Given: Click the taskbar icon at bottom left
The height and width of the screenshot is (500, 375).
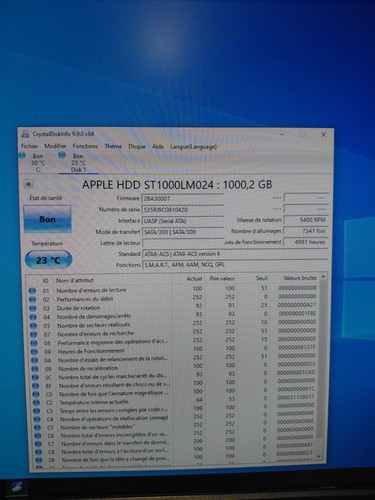Looking at the screenshot, I should 16,487.
